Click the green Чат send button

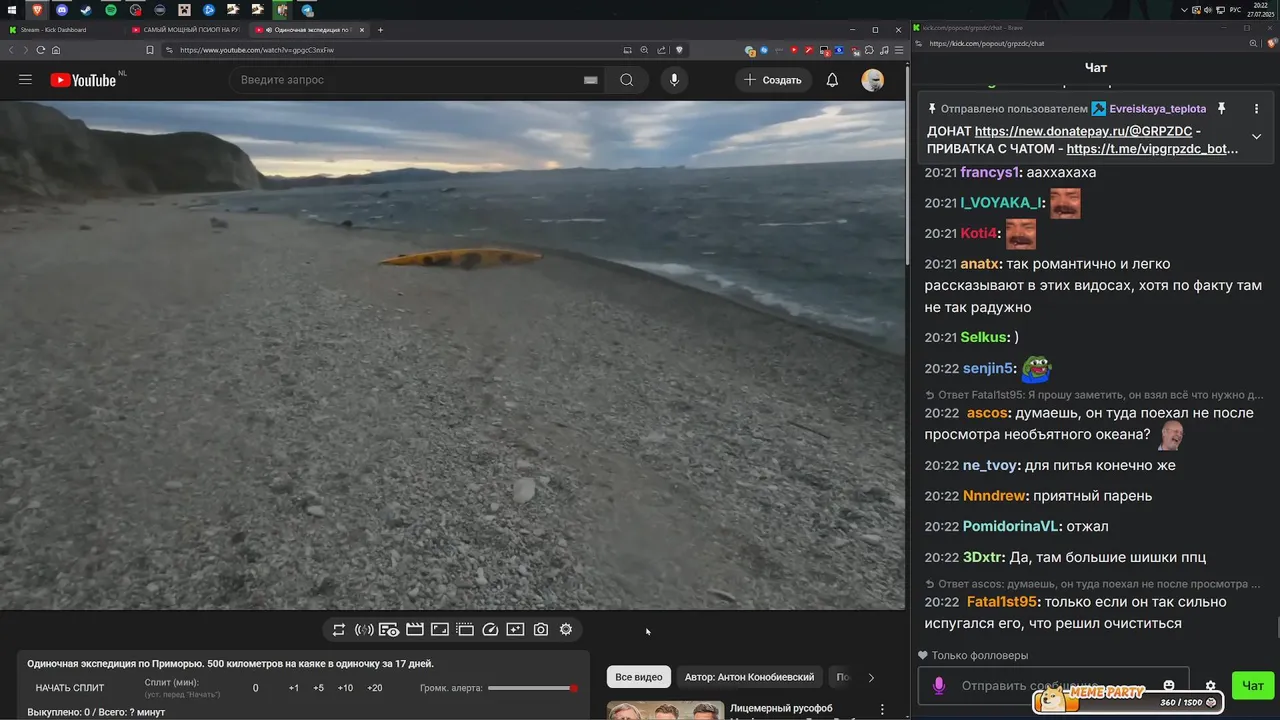(x=1253, y=686)
